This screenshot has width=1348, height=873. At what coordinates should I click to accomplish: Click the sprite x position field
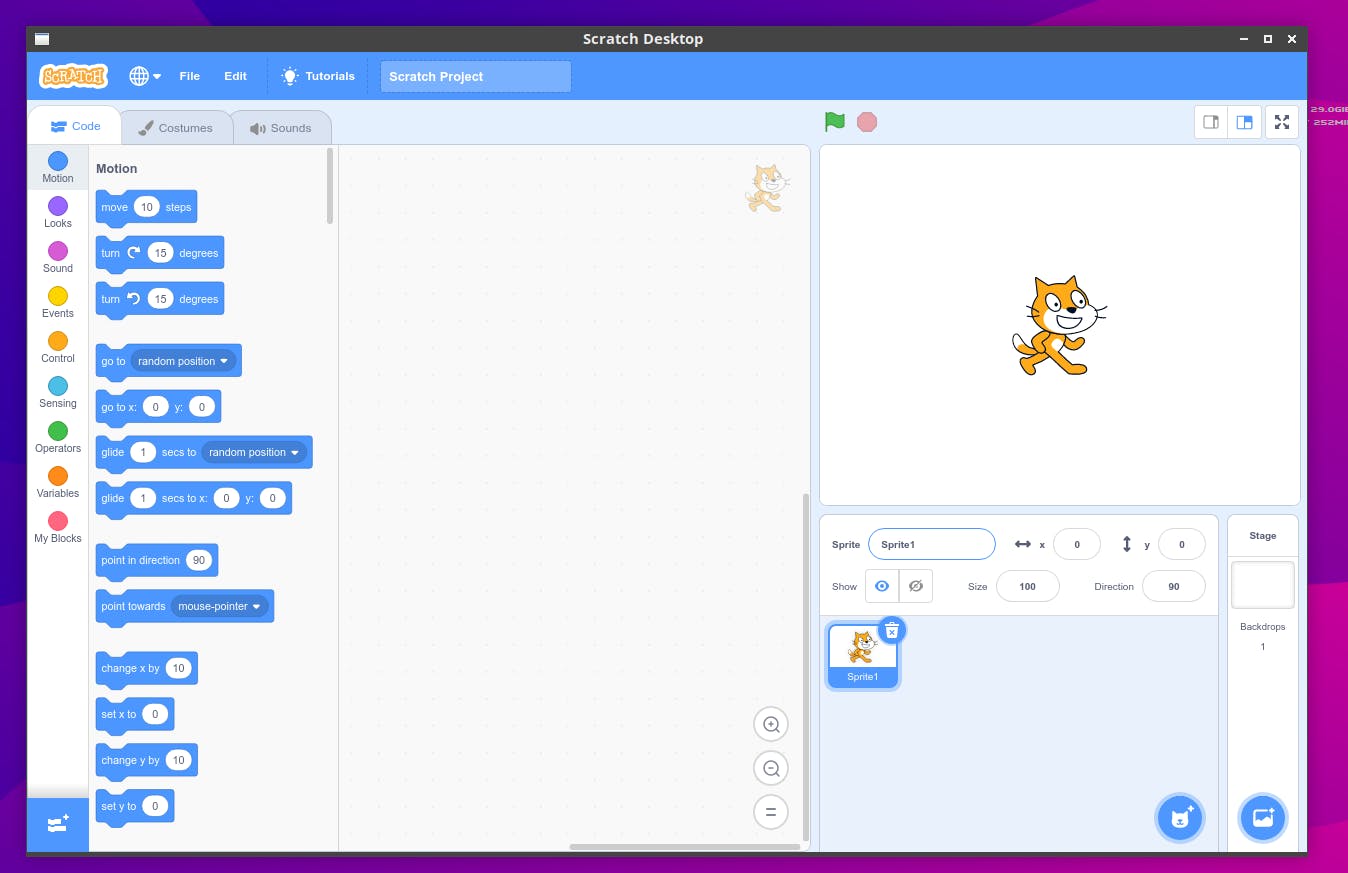pos(1077,545)
